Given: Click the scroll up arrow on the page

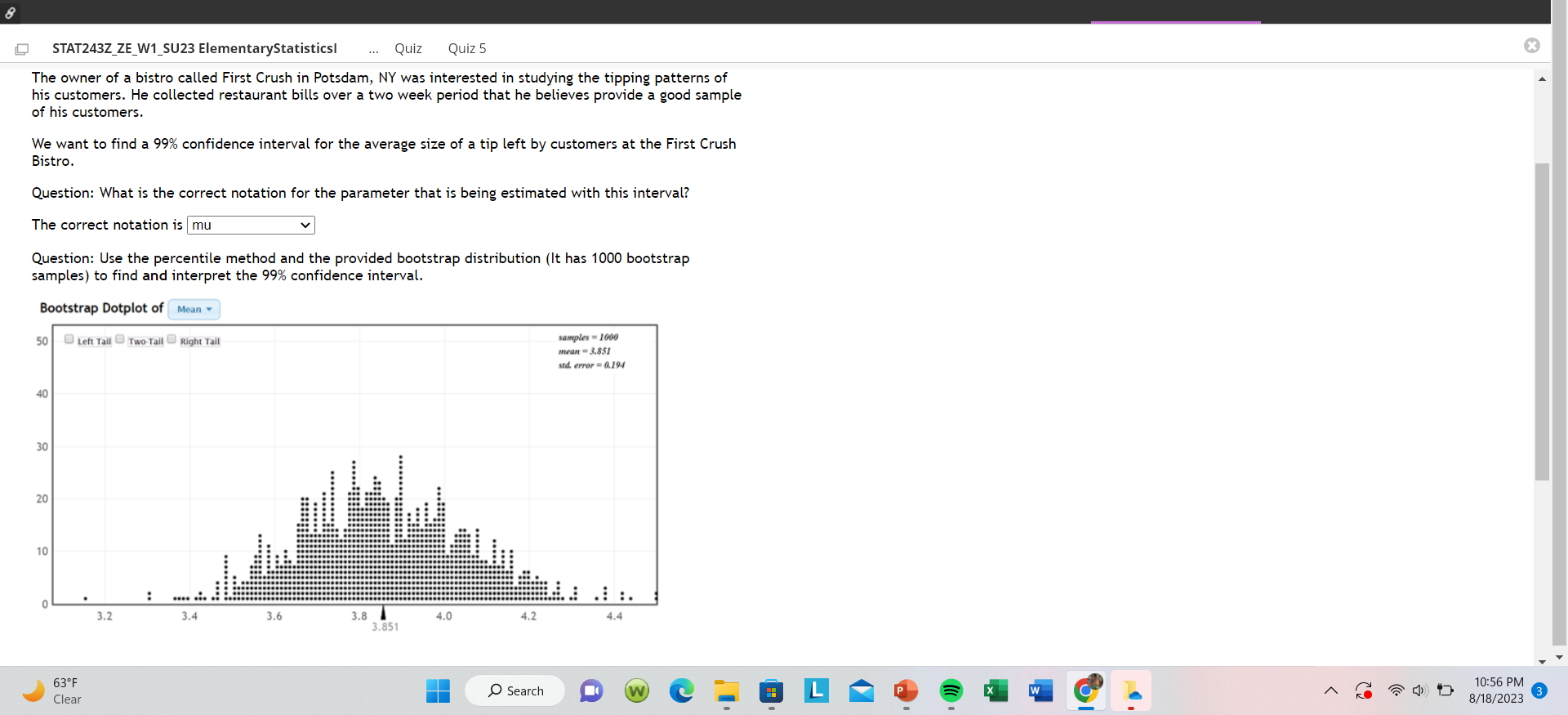Looking at the screenshot, I should click(1542, 79).
